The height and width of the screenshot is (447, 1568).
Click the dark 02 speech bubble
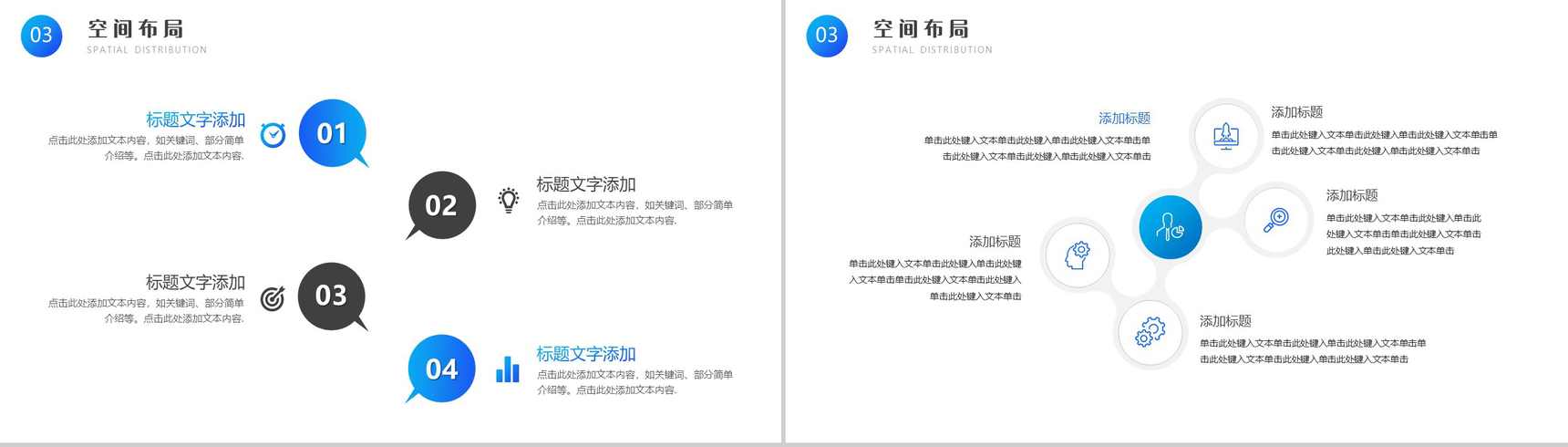tap(441, 205)
